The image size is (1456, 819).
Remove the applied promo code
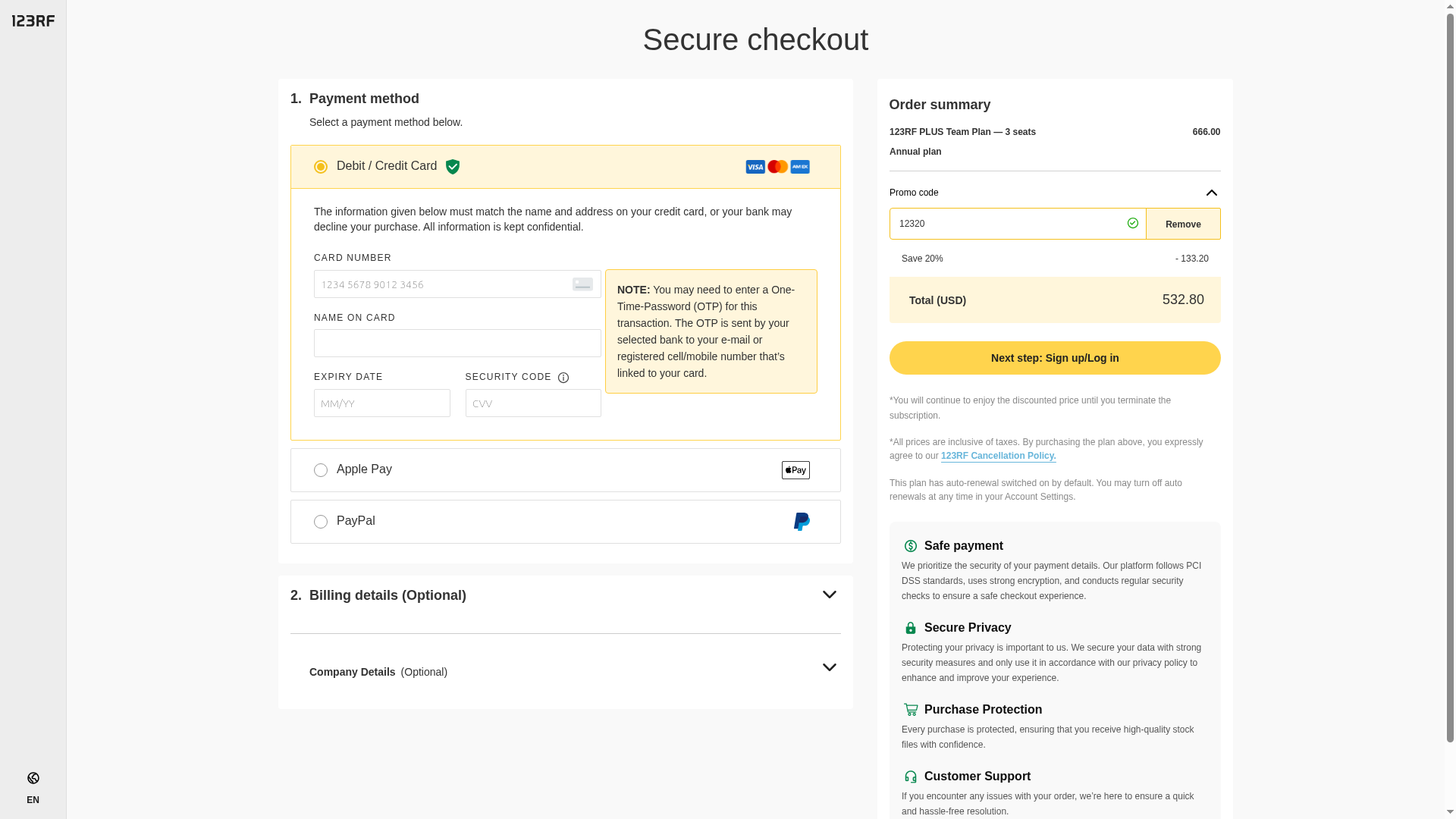pyautogui.click(x=1183, y=224)
